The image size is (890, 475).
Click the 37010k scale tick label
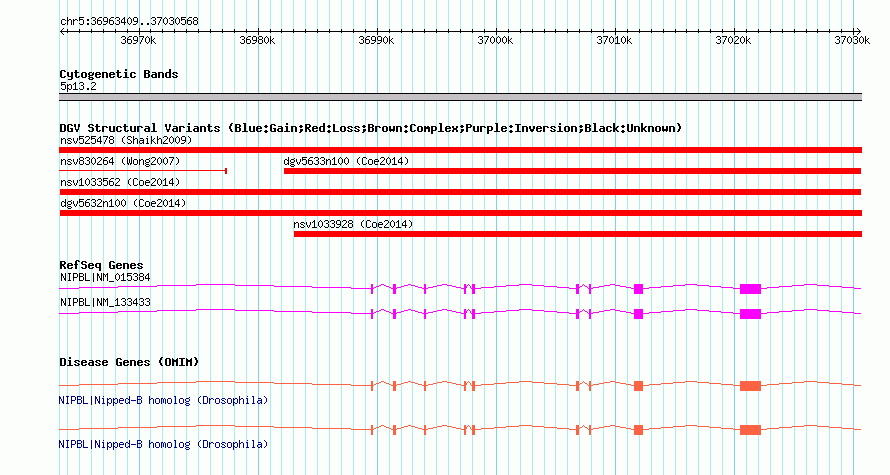coord(614,40)
